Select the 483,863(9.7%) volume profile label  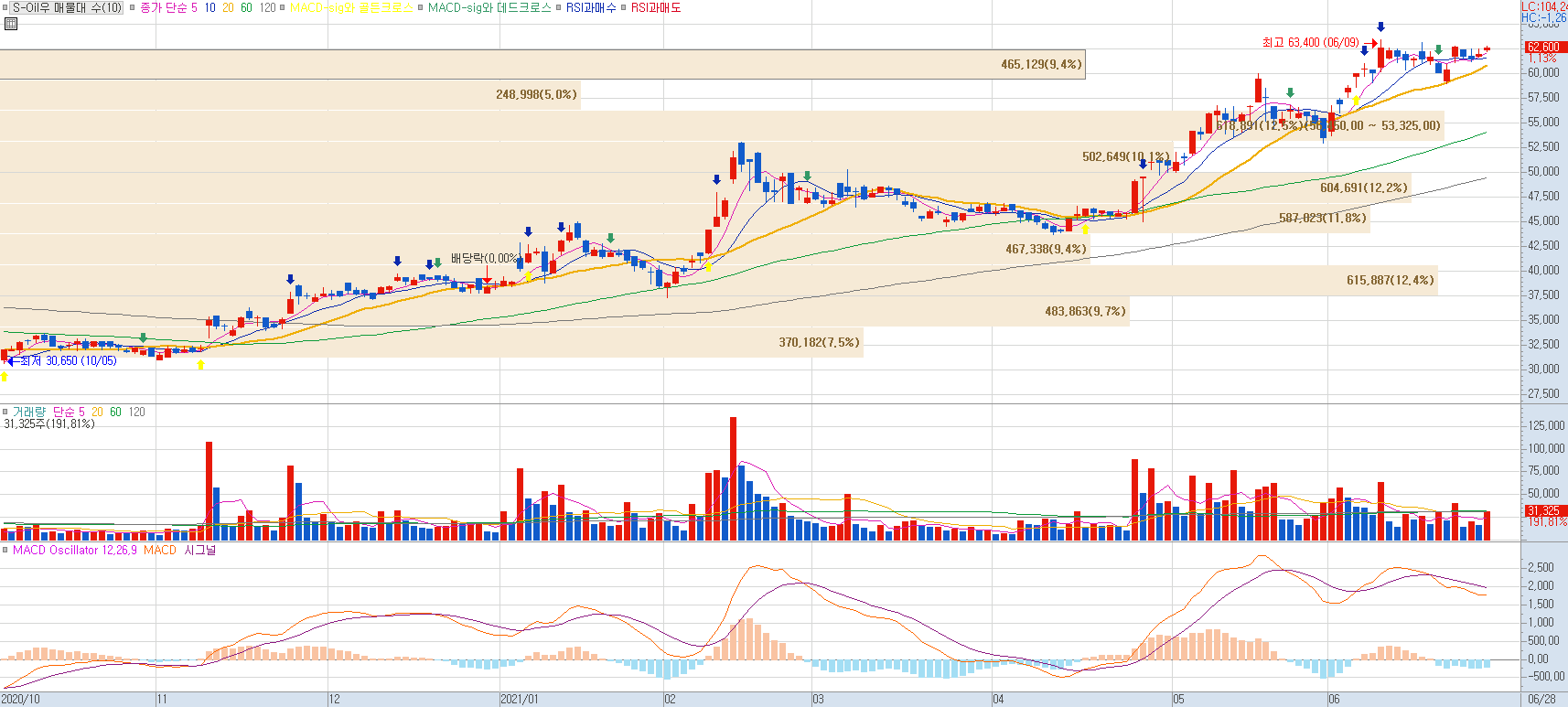[1085, 311]
